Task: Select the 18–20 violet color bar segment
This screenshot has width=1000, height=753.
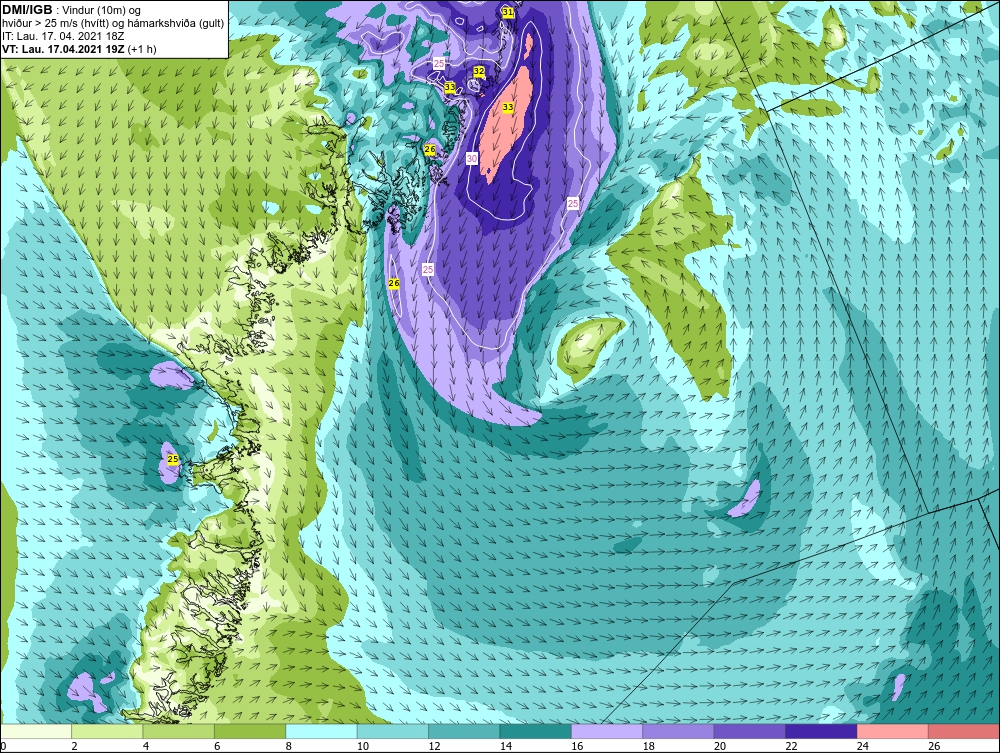Action: tap(679, 731)
